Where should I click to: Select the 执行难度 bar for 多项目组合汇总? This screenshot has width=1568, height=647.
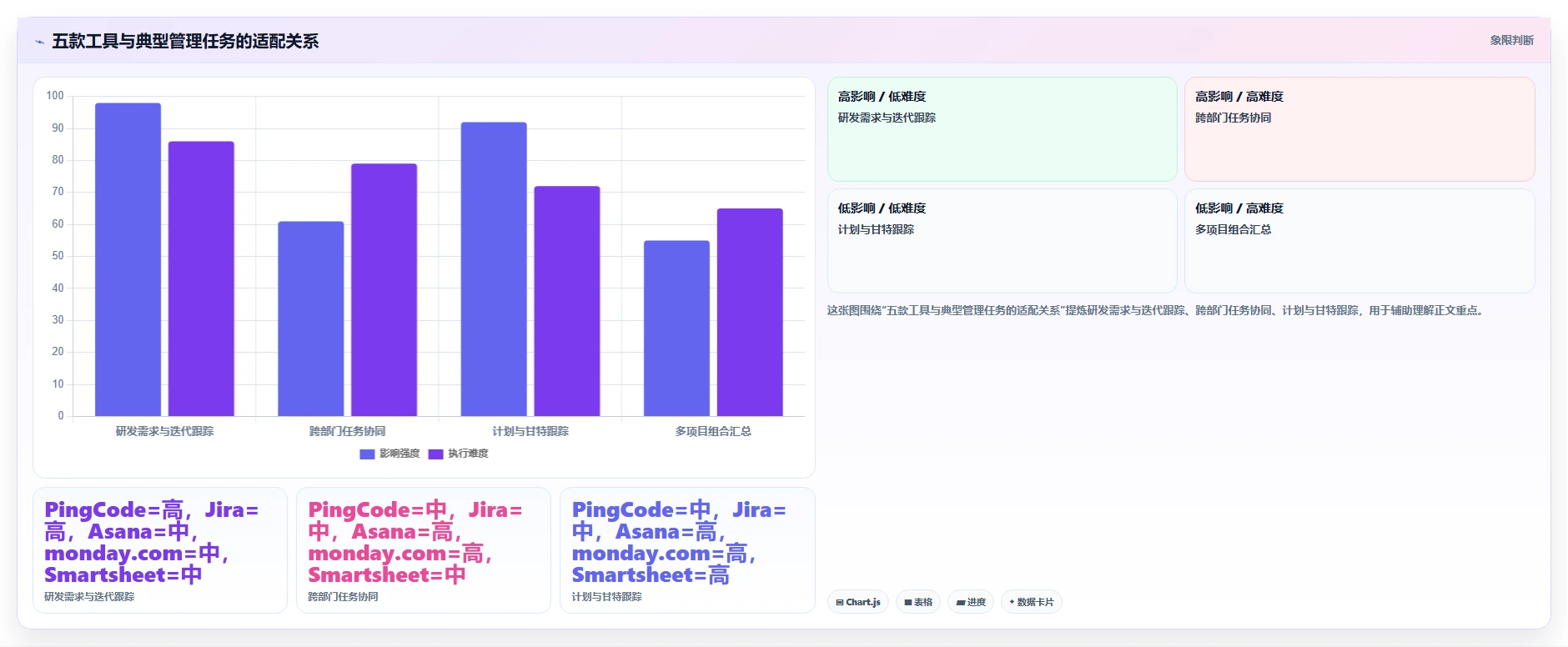tap(750, 312)
